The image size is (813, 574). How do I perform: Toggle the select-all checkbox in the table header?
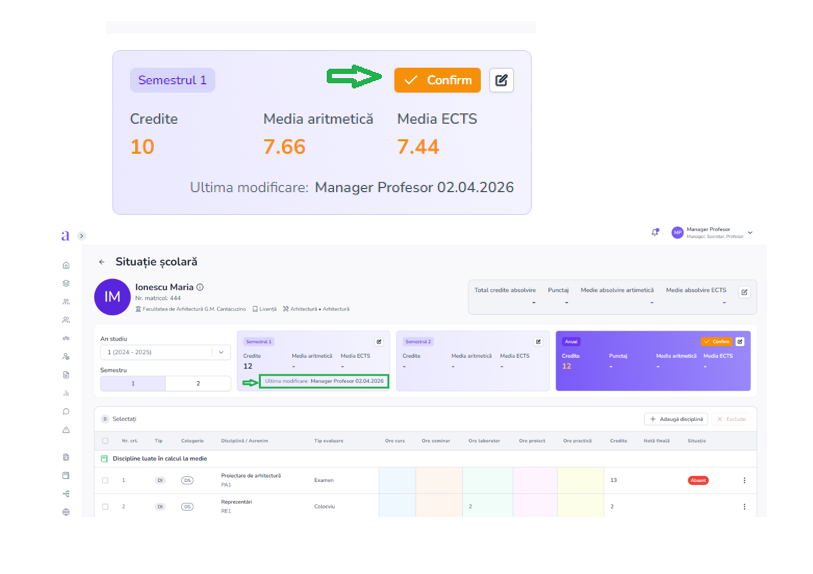(105, 440)
